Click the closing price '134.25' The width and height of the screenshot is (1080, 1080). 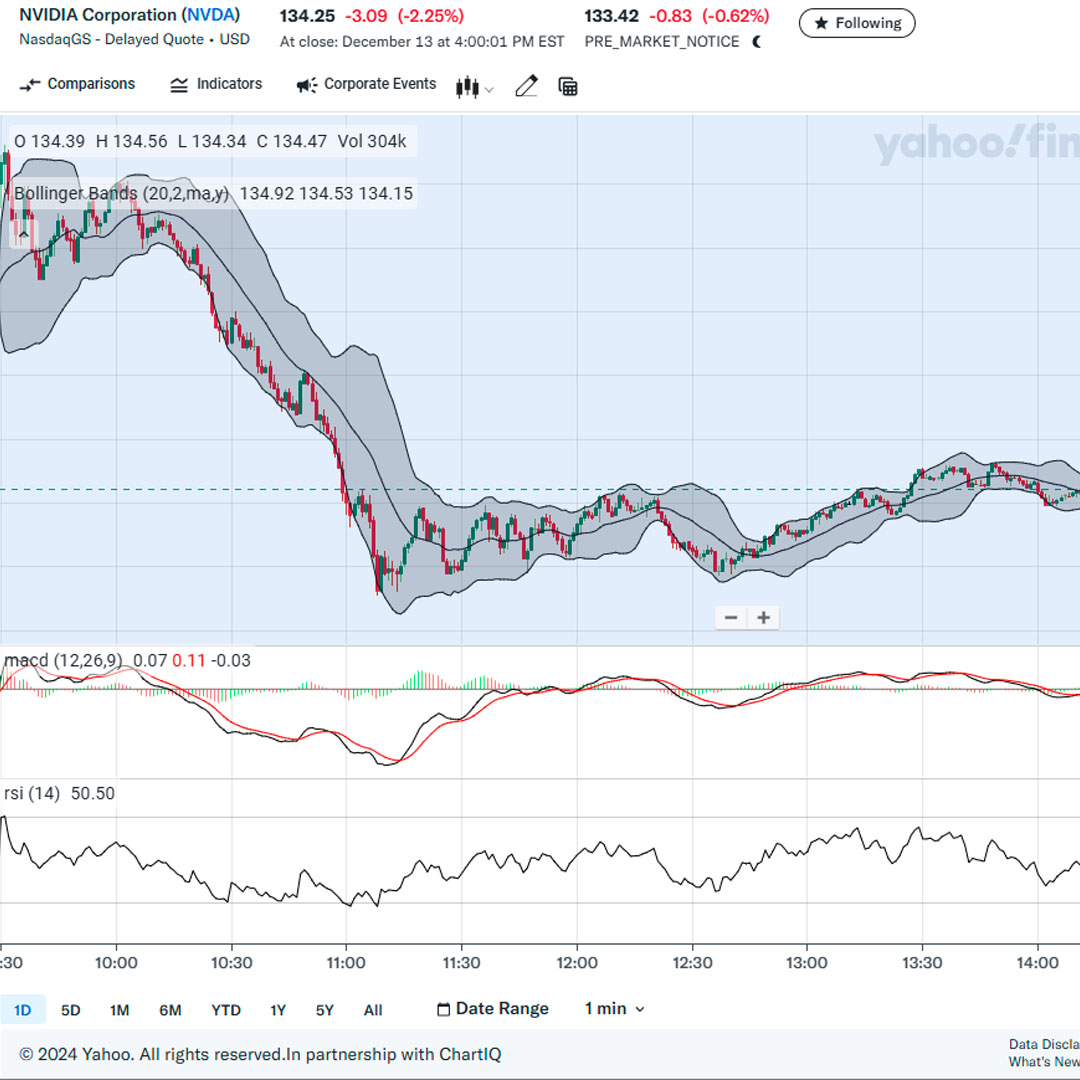[x=307, y=16]
